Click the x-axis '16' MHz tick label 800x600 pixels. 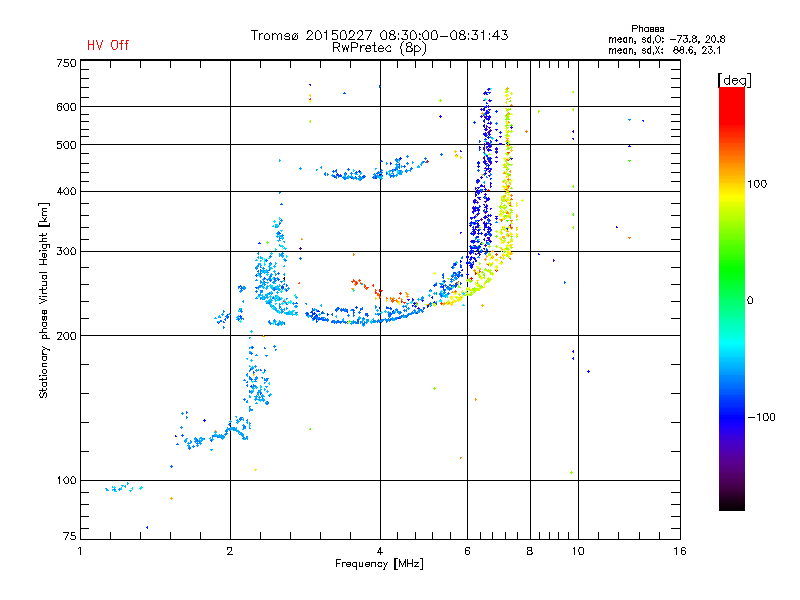[680, 551]
